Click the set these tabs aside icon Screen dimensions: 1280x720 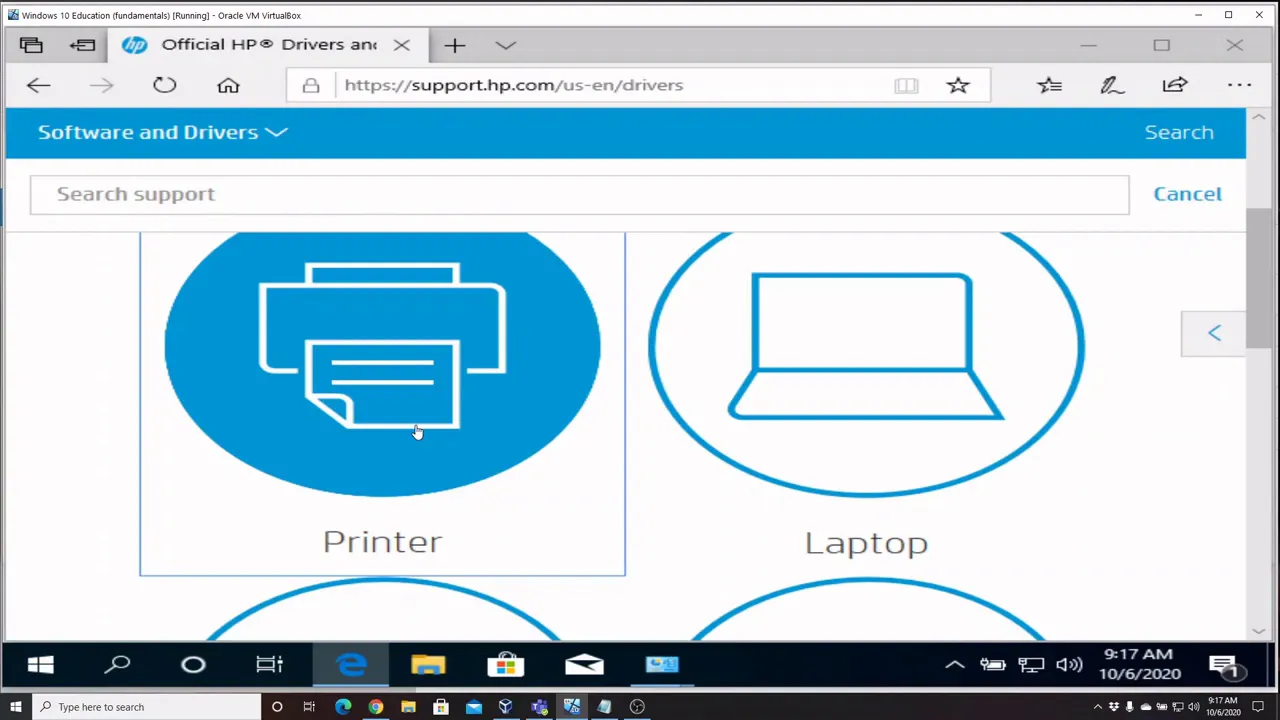[x=82, y=45]
